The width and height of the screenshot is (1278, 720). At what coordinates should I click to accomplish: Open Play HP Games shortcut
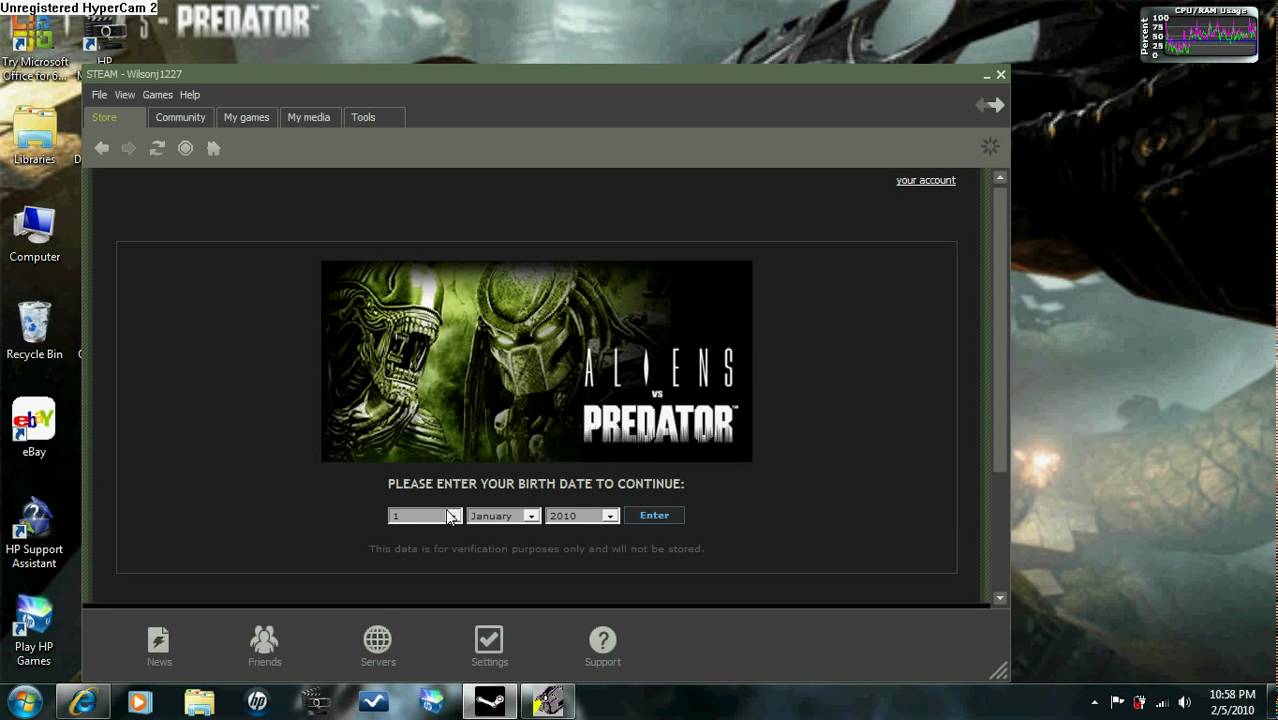34,631
